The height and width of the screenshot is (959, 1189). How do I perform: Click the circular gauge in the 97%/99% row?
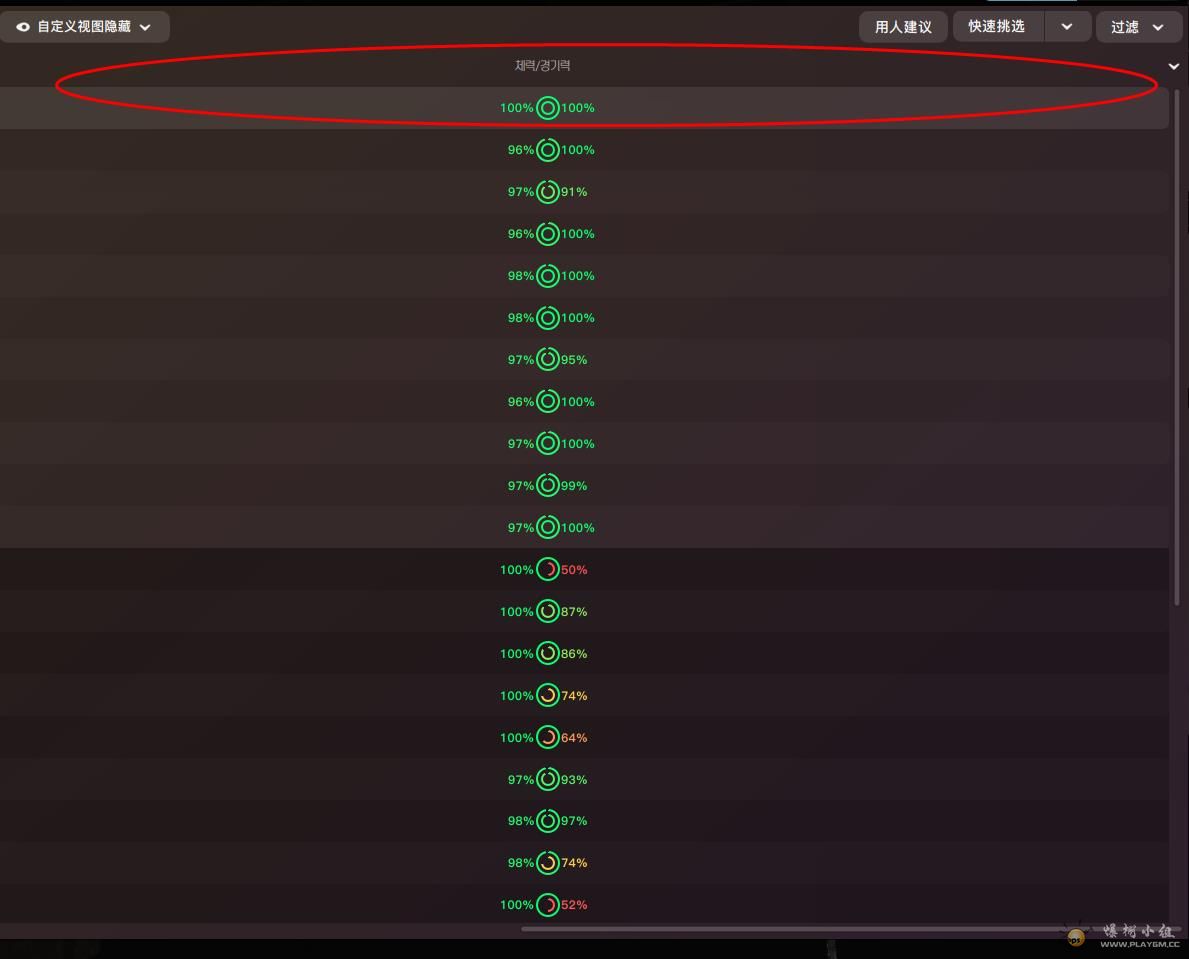click(x=548, y=486)
